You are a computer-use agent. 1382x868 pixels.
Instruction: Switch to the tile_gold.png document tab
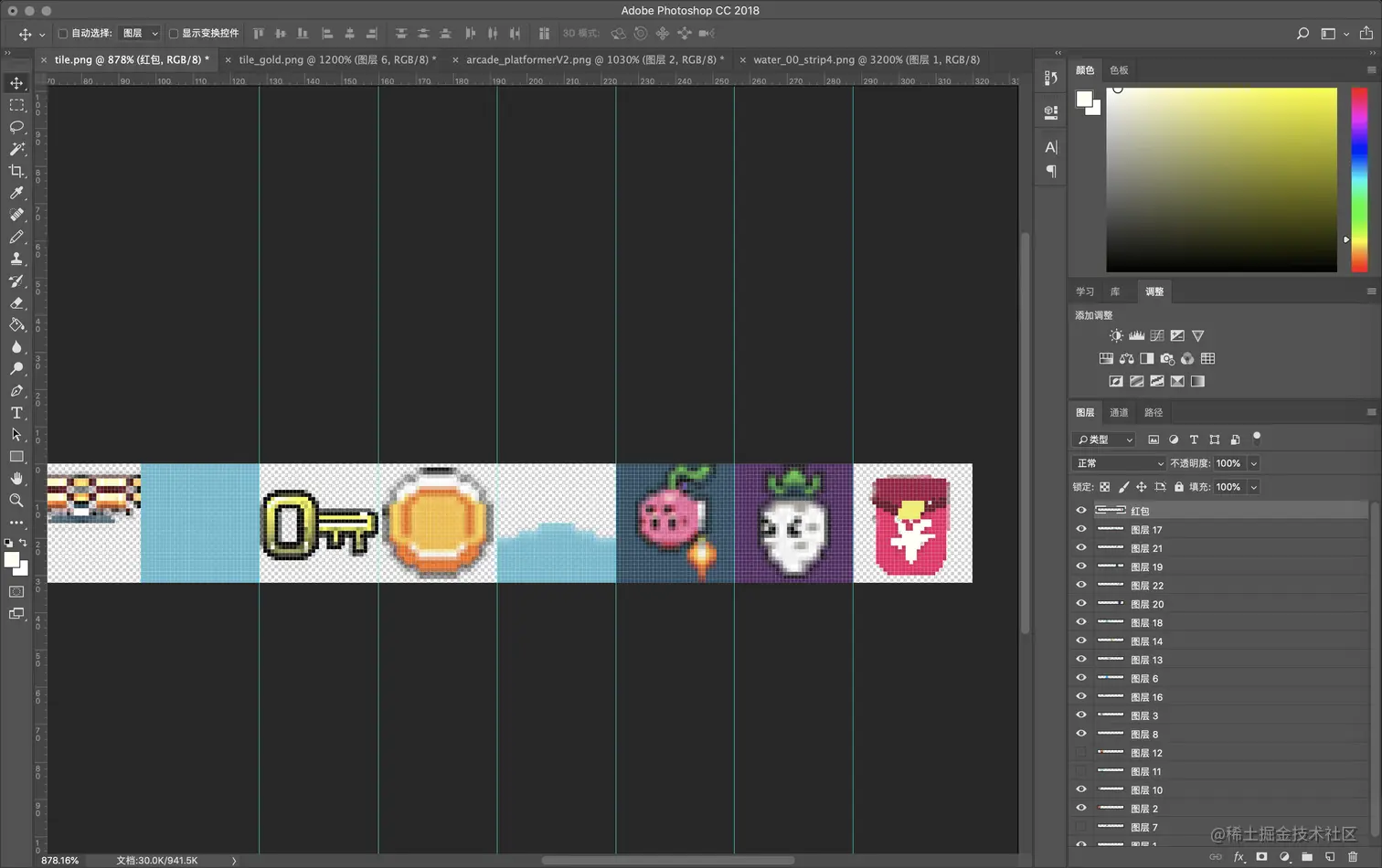tap(336, 59)
